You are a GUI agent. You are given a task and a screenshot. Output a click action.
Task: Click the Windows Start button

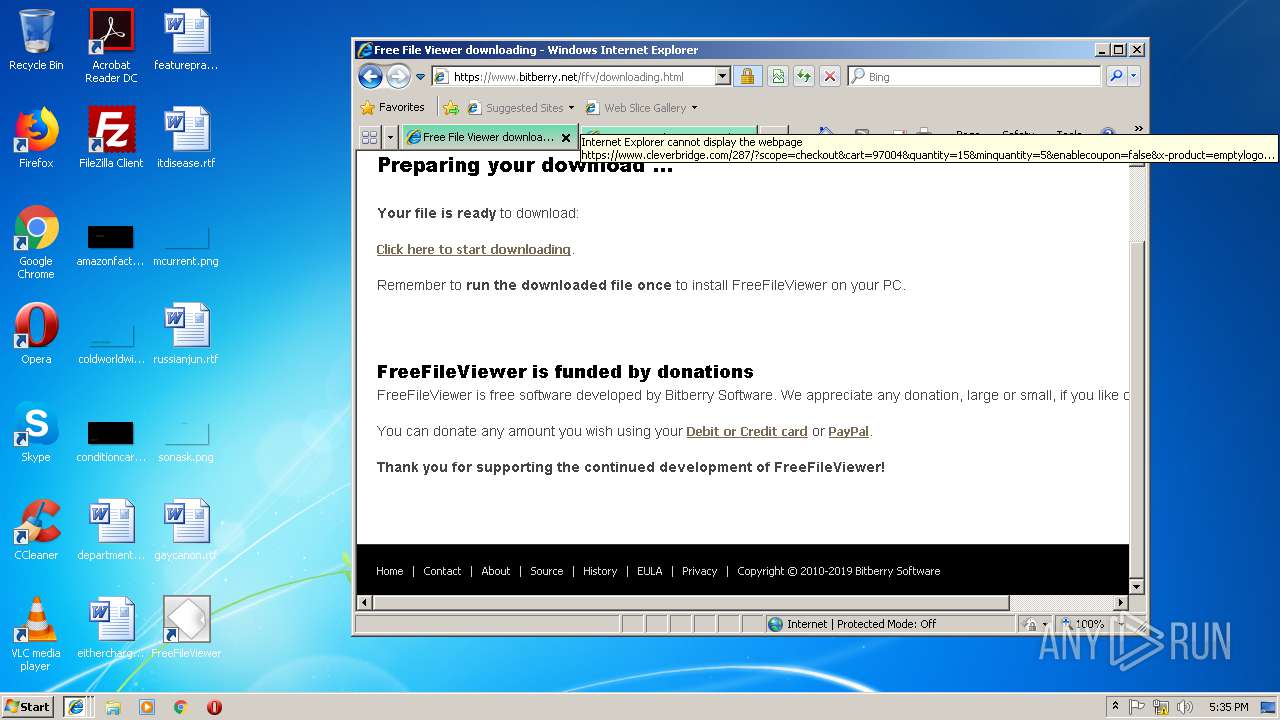(28, 706)
